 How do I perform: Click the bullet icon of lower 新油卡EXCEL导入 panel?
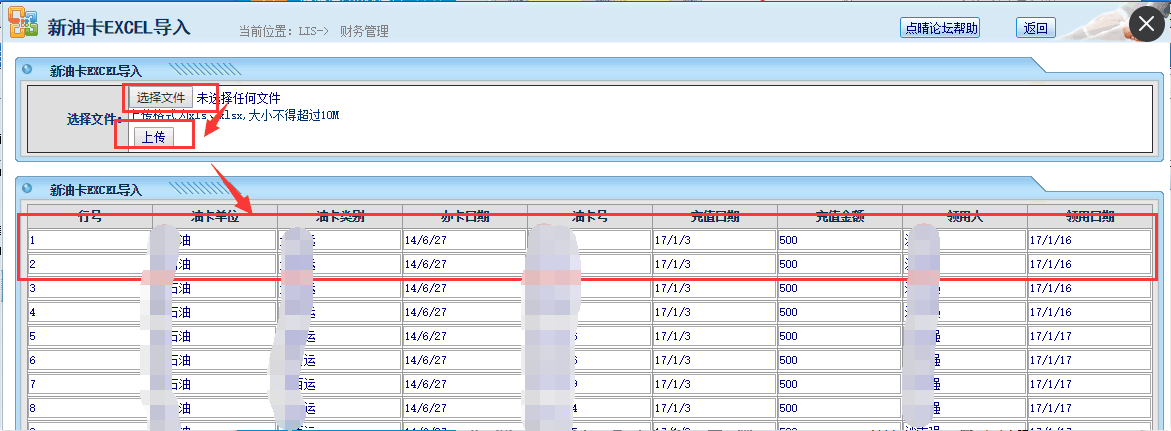27,189
